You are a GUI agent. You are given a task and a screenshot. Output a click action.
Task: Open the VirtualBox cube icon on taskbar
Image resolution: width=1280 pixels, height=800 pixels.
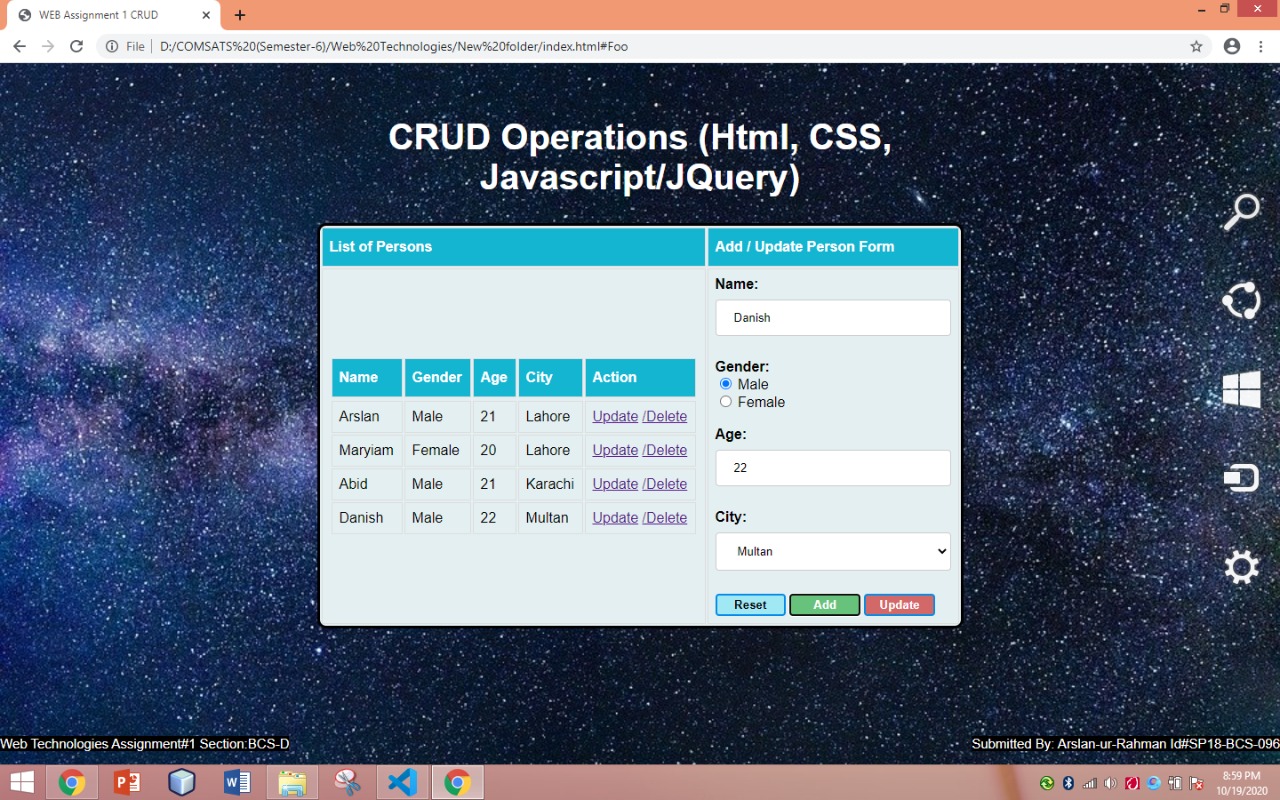182,782
